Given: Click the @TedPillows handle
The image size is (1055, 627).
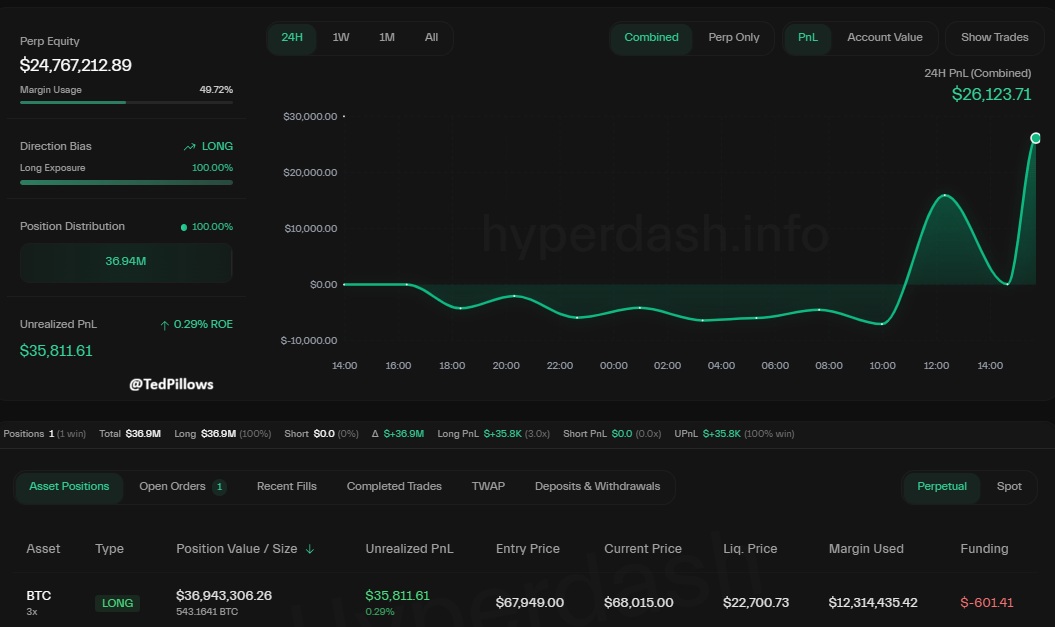Looking at the screenshot, I should [x=171, y=384].
